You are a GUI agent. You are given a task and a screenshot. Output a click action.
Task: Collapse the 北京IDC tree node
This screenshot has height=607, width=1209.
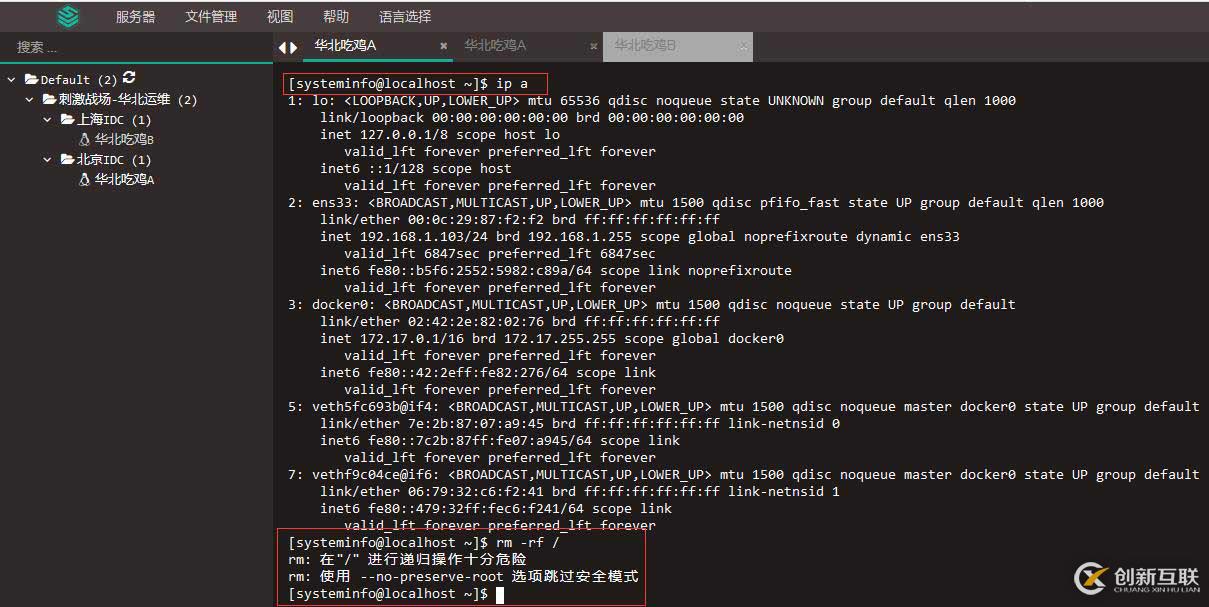[x=45, y=159]
